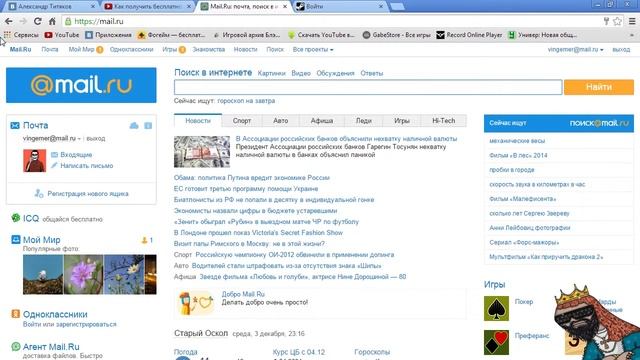The height and width of the screenshot is (360, 640).
Task: Click the calendar icon in Почта panel
Action: point(148,125)
